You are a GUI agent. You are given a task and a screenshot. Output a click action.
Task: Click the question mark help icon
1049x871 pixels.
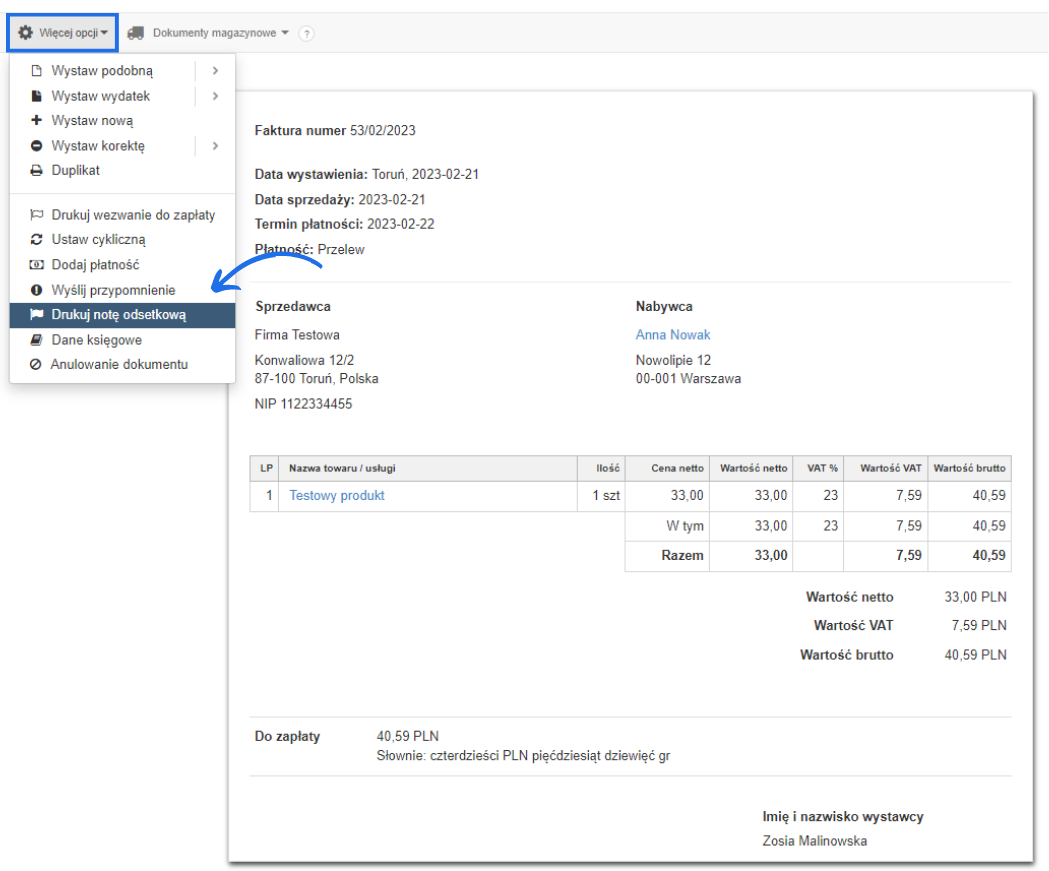306,33
